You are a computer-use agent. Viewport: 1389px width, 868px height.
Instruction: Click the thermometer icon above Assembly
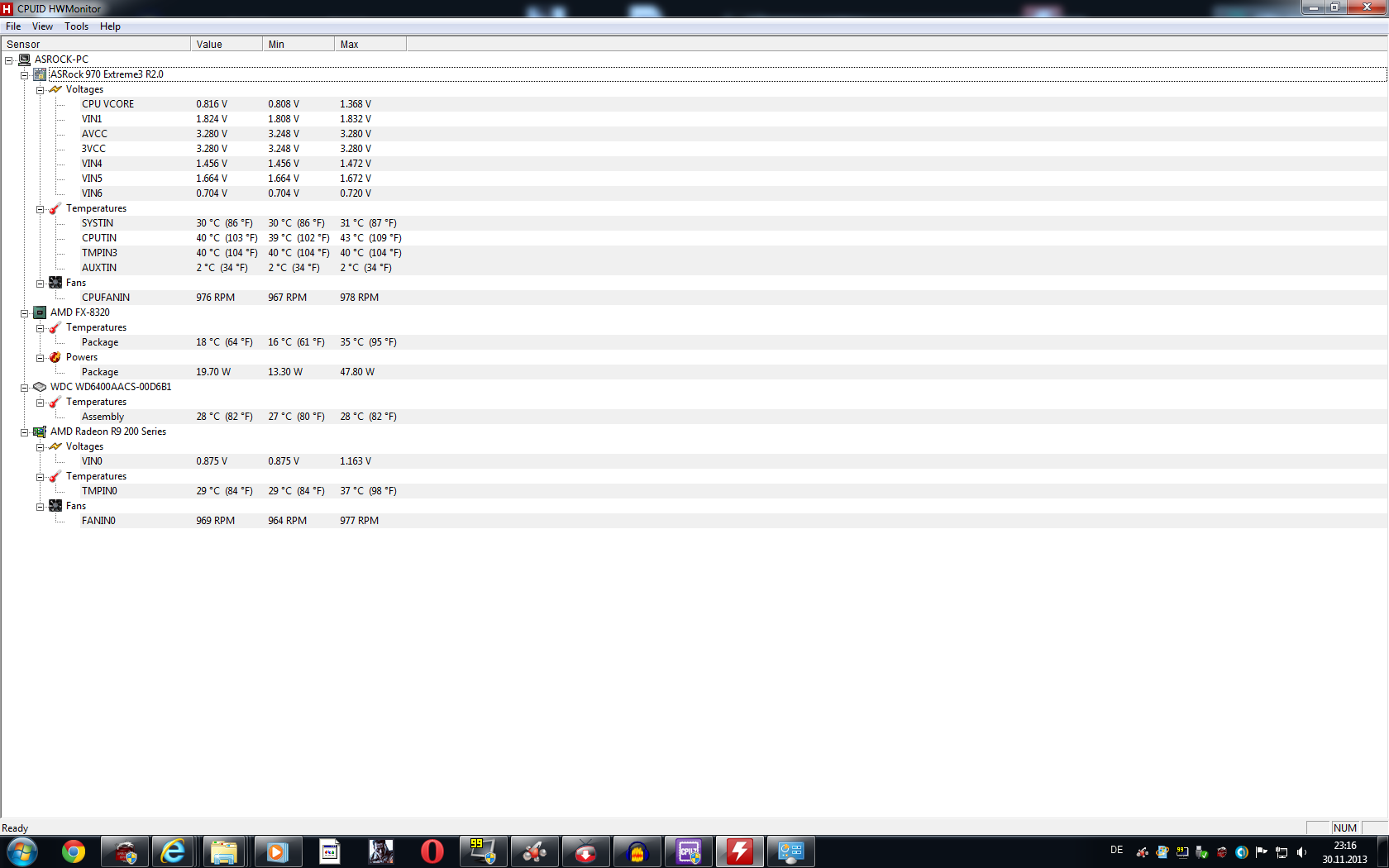point(55,402)
